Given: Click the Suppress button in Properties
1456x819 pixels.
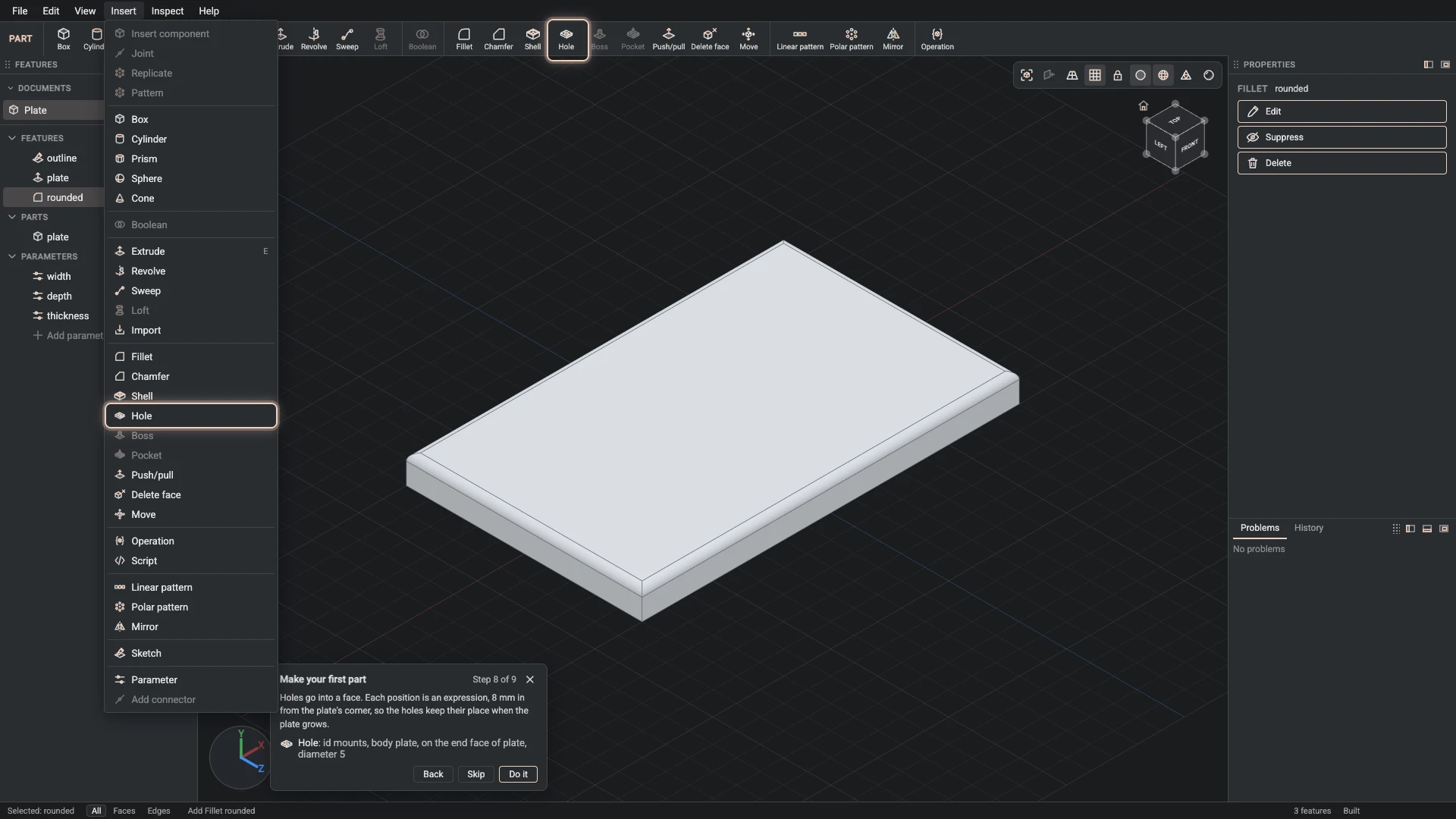Looking at the screenshot, I should (x=1341, y=137).
